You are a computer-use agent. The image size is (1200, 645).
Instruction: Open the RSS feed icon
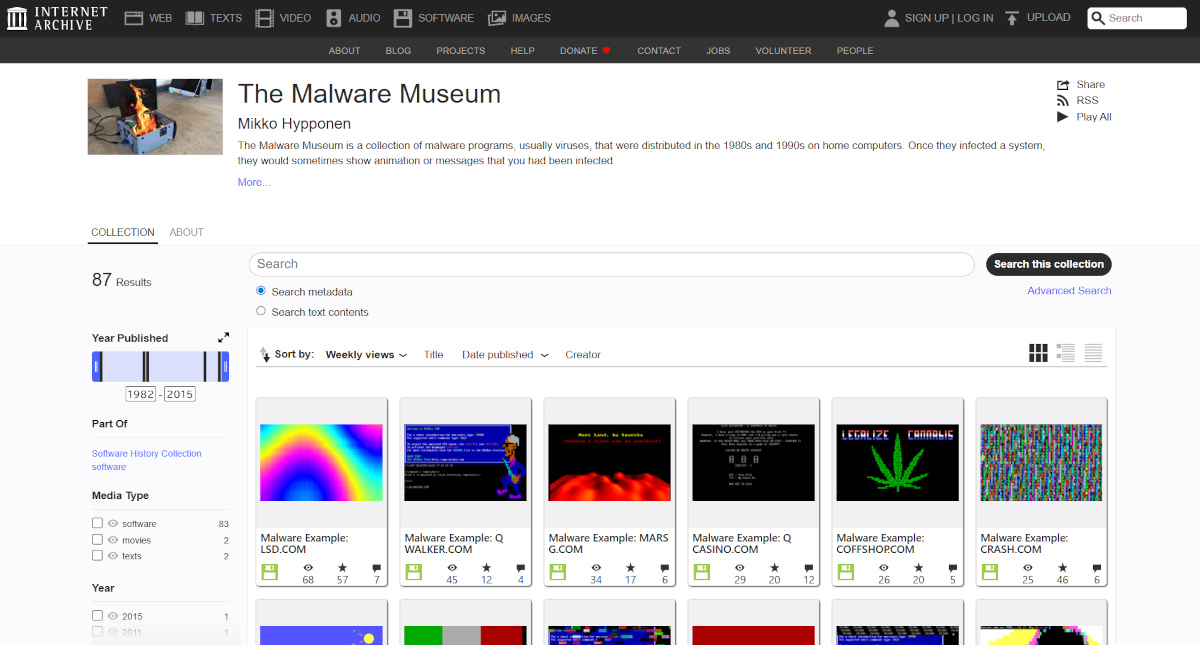(x=1063, y=101)
